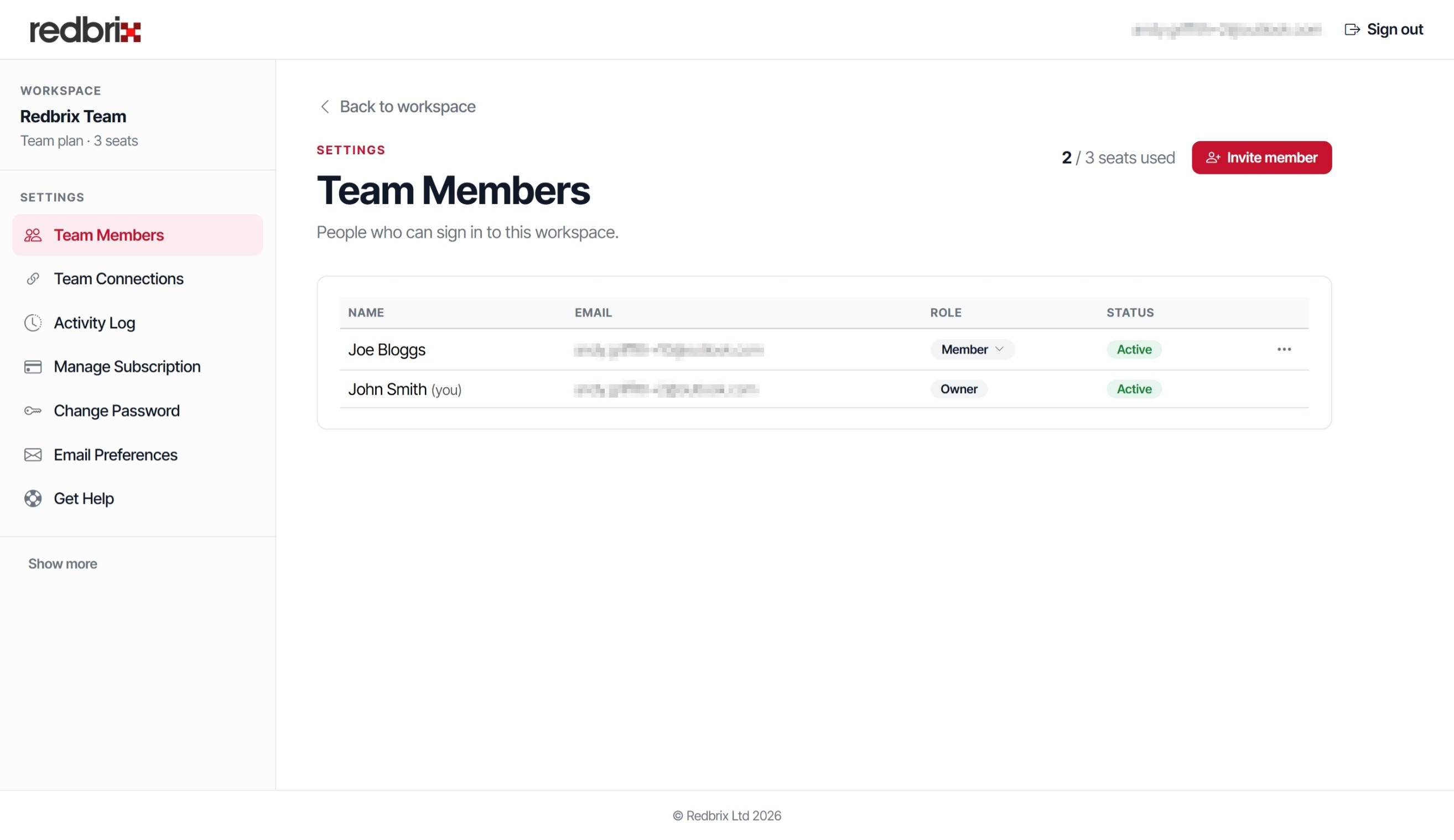1454x840 pixels.
Task: Open Joe Bloggs' Member role dropdown
Action: point(972,349)
